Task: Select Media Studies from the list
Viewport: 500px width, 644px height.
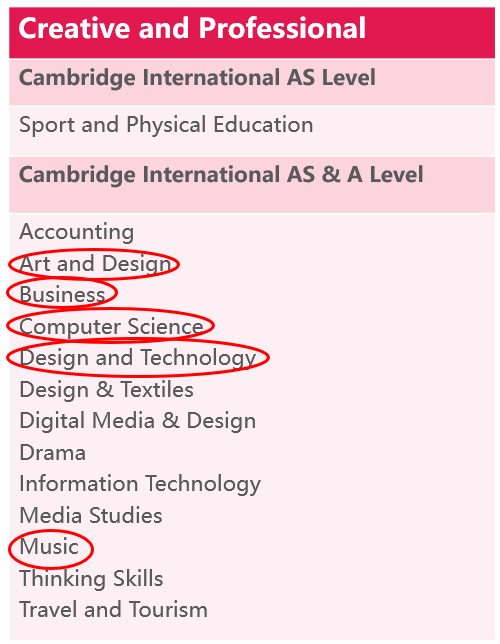Action: tap(91, 515)
